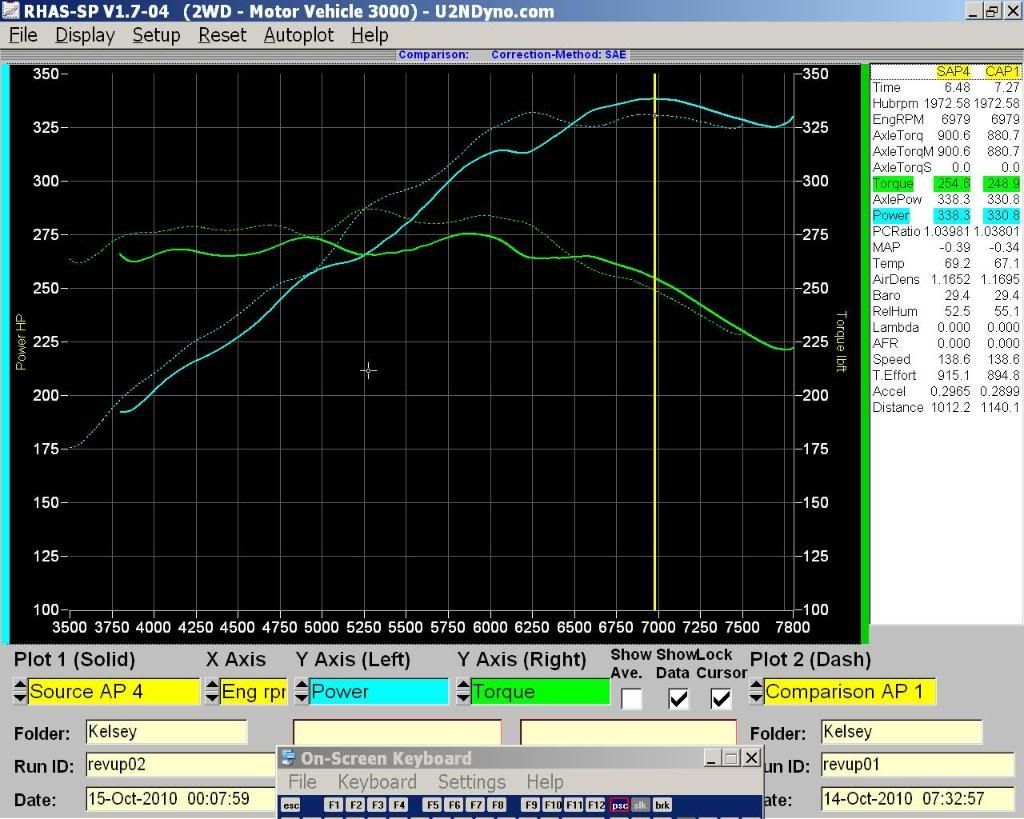The image size is (1024, 819).
Task: Close the On-Screen Keyboard window
Action: click(752, 758)
